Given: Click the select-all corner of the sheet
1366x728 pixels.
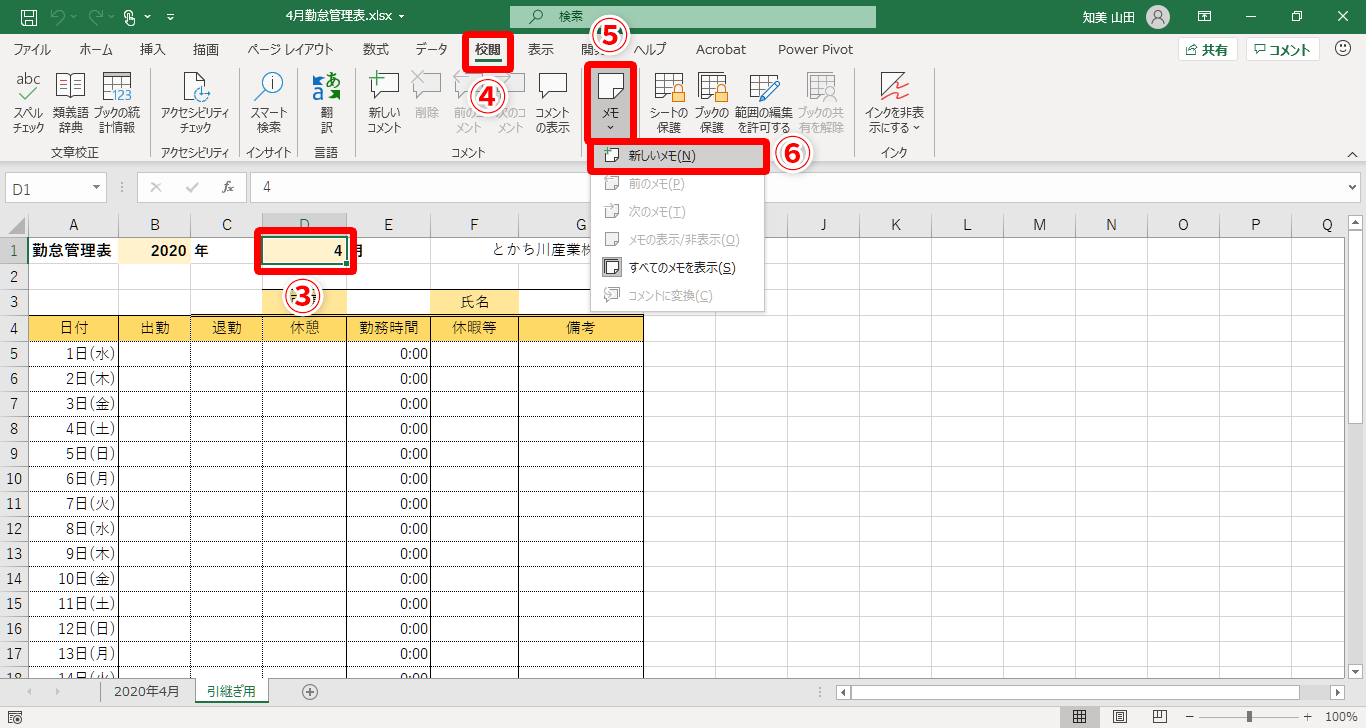Looking at the screenshot, I should click(x=14, y=225).
